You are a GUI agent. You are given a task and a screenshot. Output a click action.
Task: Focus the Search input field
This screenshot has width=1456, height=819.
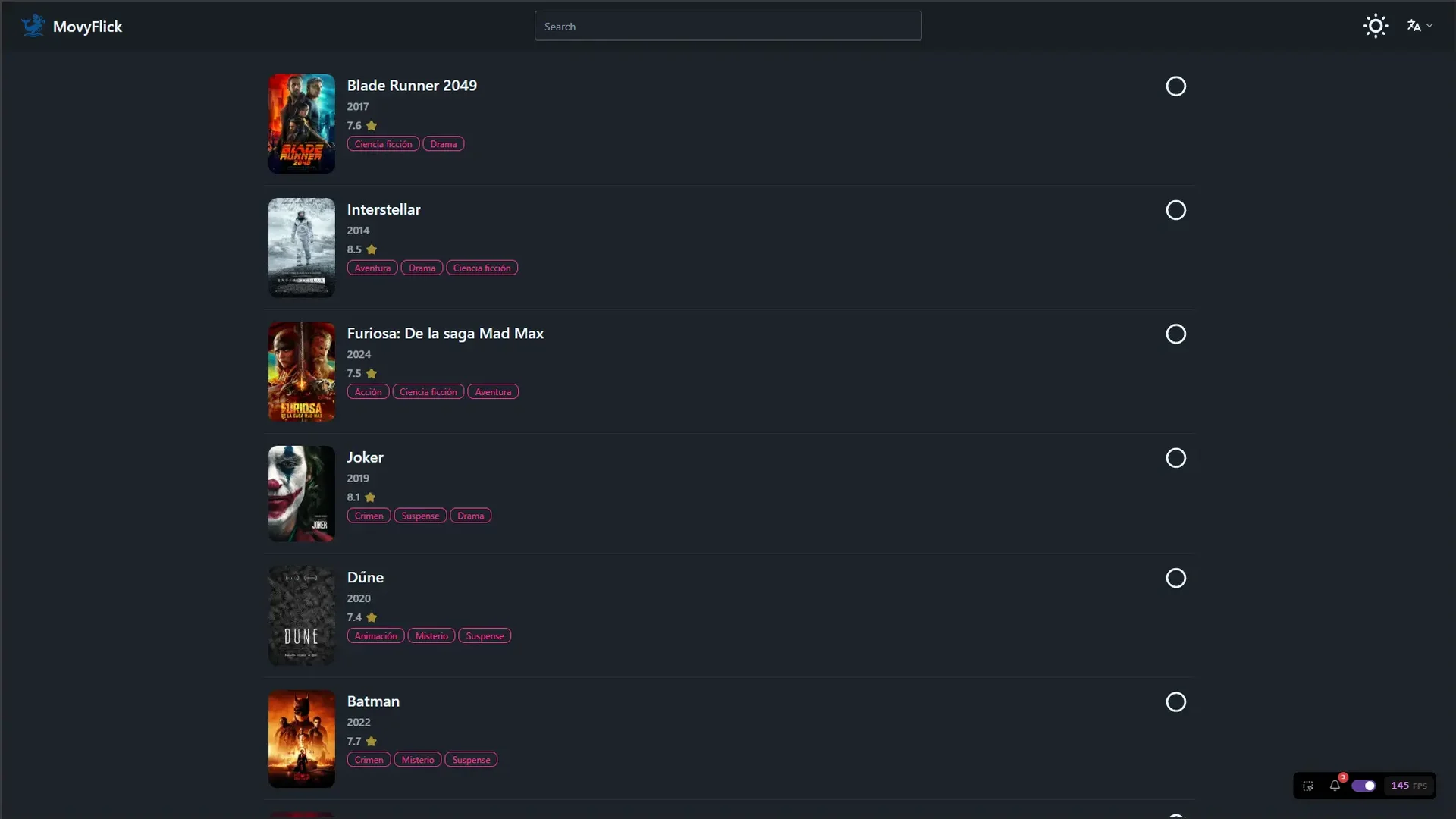(x=728, y=26)
